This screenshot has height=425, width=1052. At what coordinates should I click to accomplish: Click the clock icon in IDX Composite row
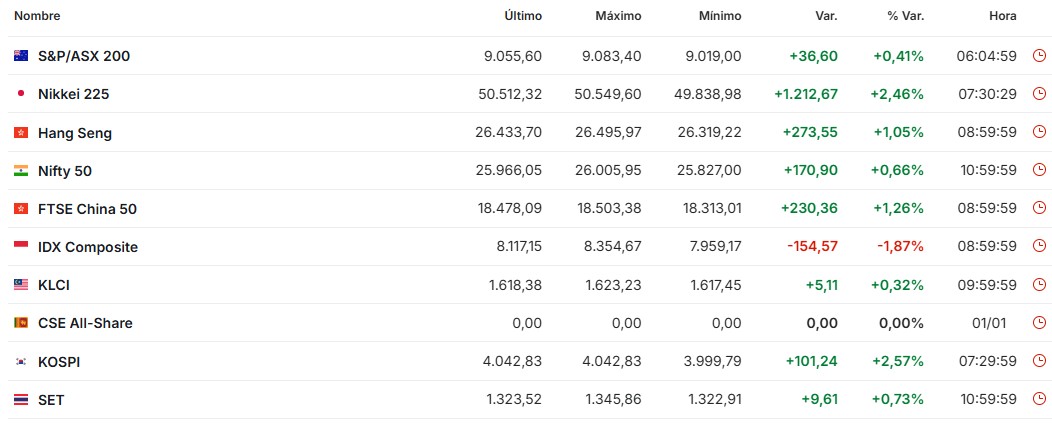tap(1040, 247)
